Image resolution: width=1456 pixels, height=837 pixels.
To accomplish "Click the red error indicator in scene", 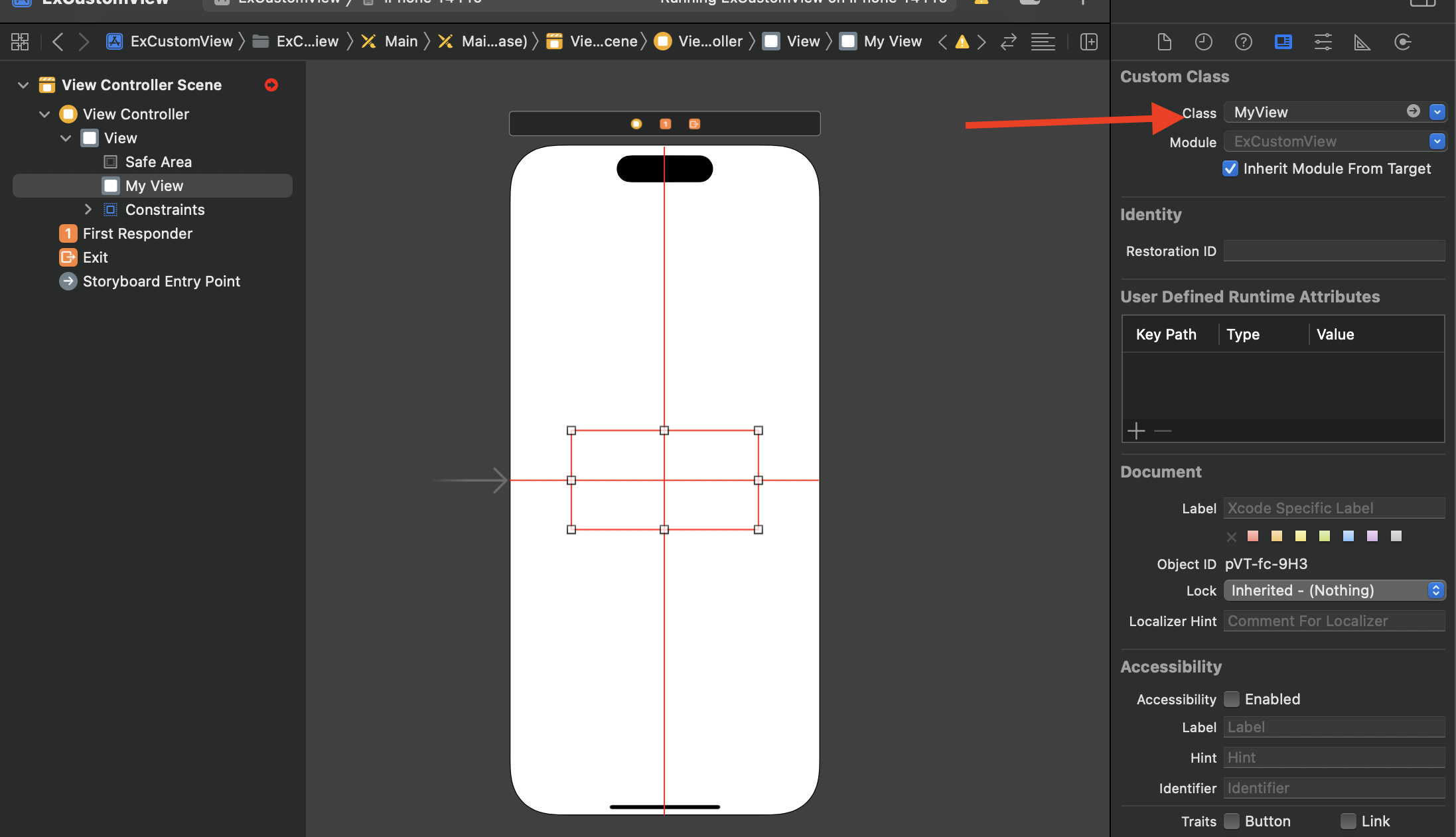I will pos(271,85).
